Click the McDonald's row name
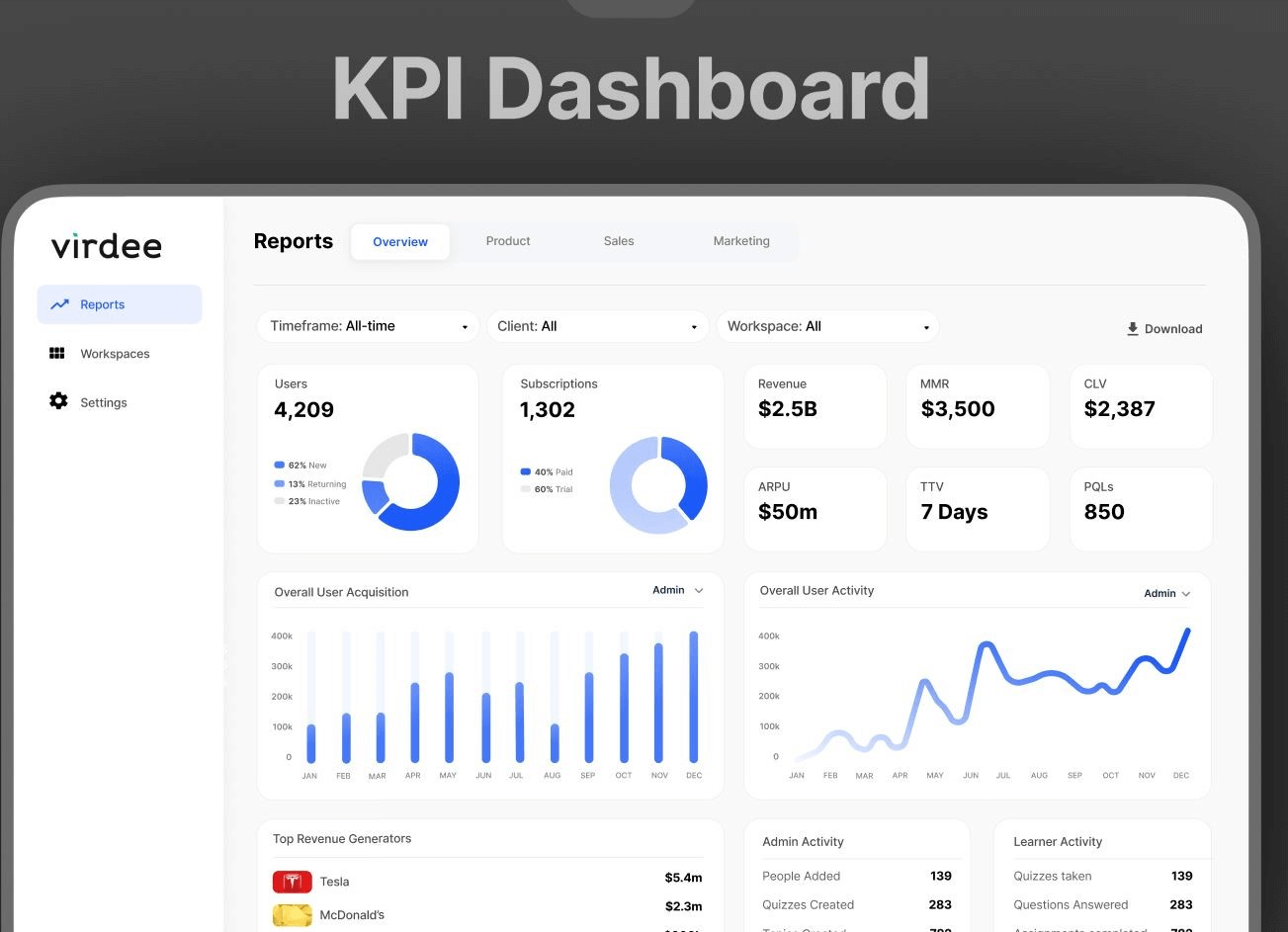The image size is (1288, 932). click(352, 915)
